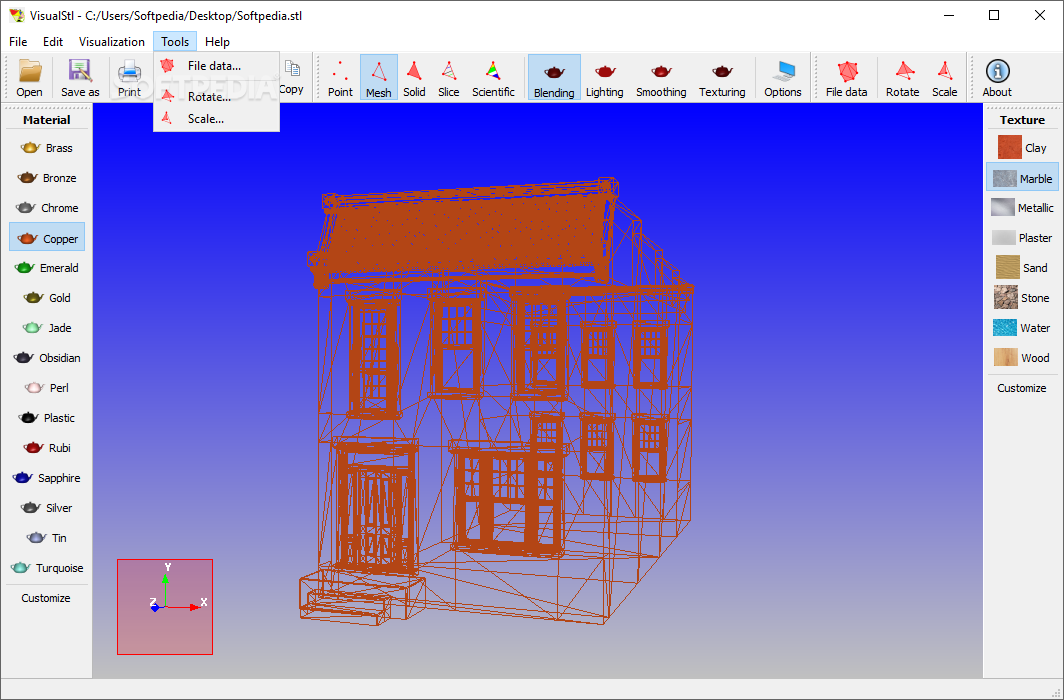Screen dimensions: 1064x700
Task: Apply the Gold material
Action: point(46,298)
